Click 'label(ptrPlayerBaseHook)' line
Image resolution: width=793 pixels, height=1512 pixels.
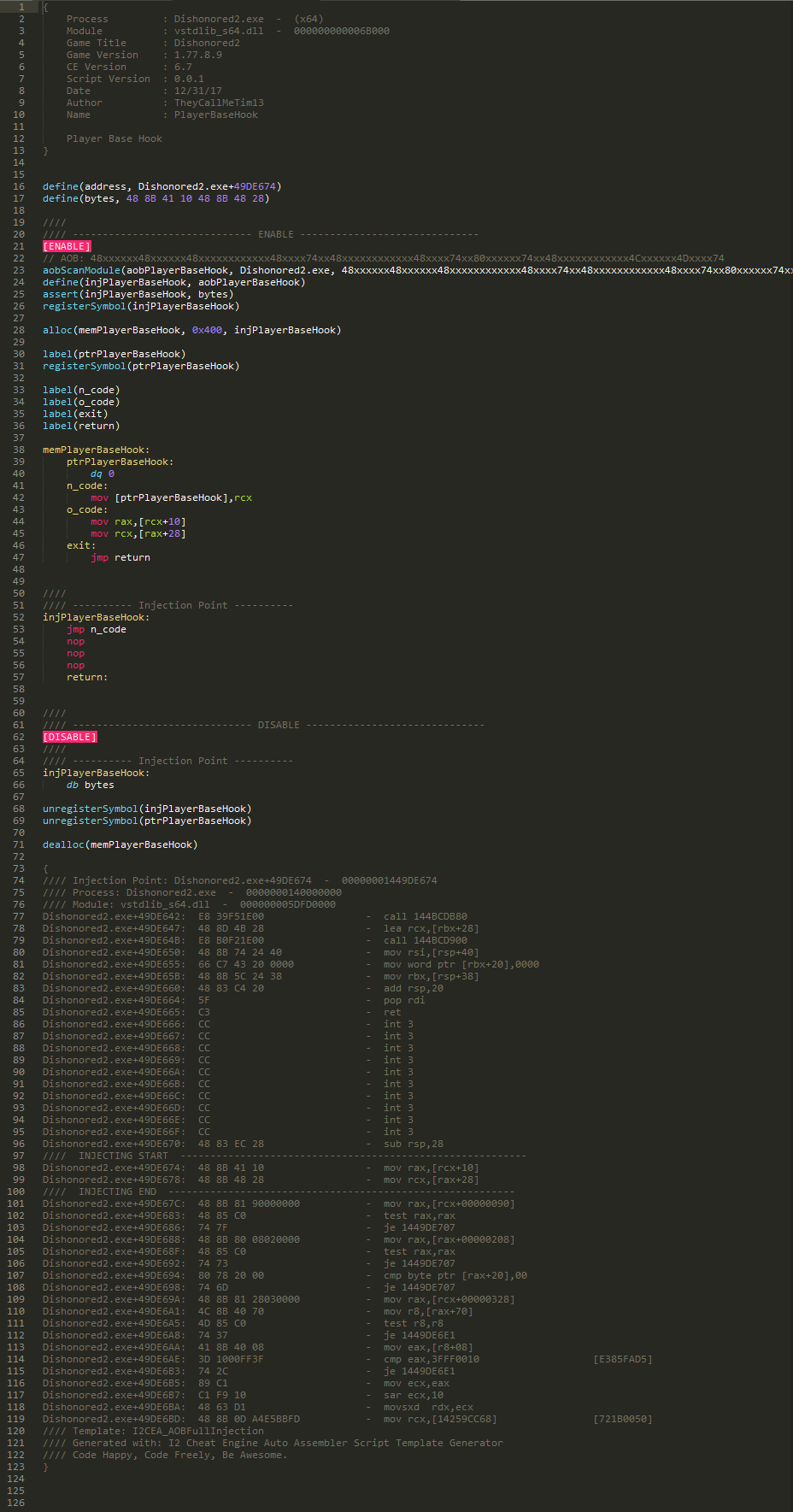pyautogui.click(x=115, y=354)
